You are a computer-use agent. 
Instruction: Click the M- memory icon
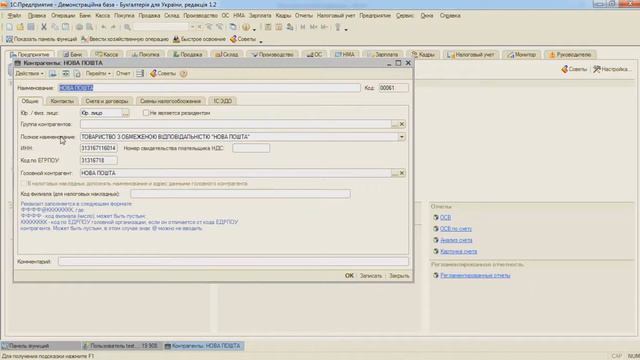point(324,27)
